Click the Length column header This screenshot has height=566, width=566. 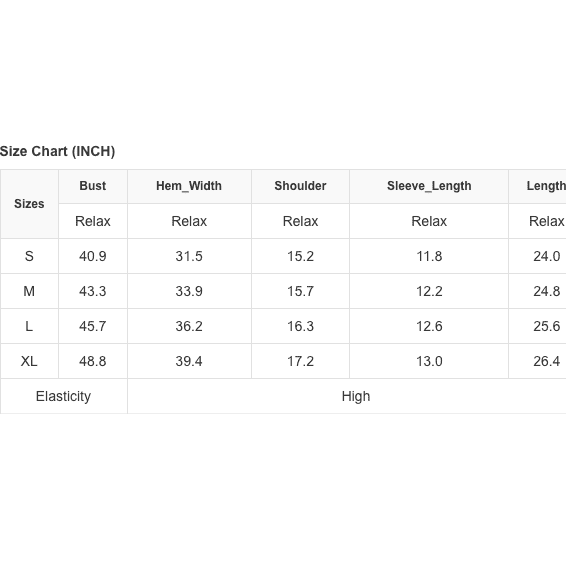pyautogui.click(x=546, y=186)
